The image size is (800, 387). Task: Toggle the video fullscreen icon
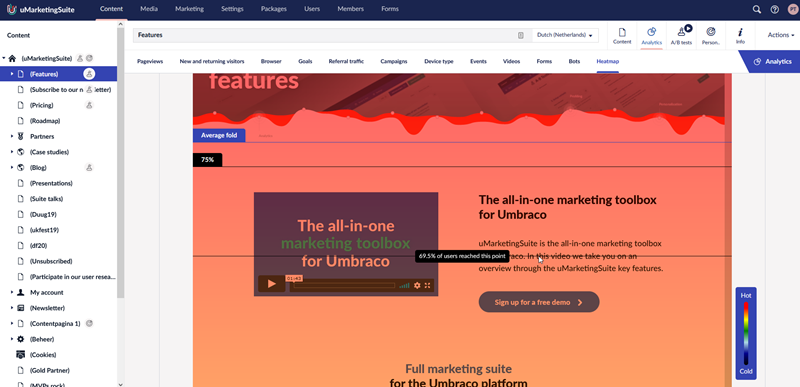click(x=428, y=286)
